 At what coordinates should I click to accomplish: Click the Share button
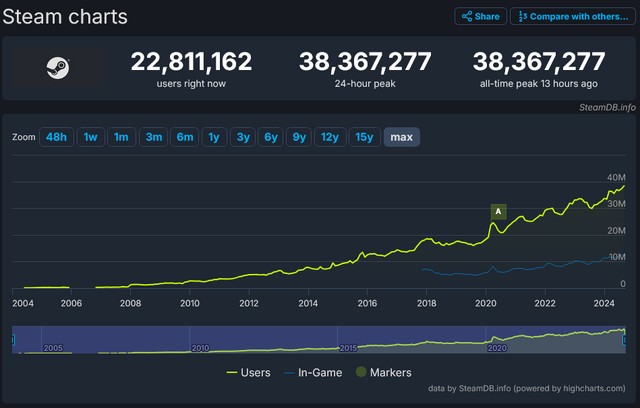(480, 16)
